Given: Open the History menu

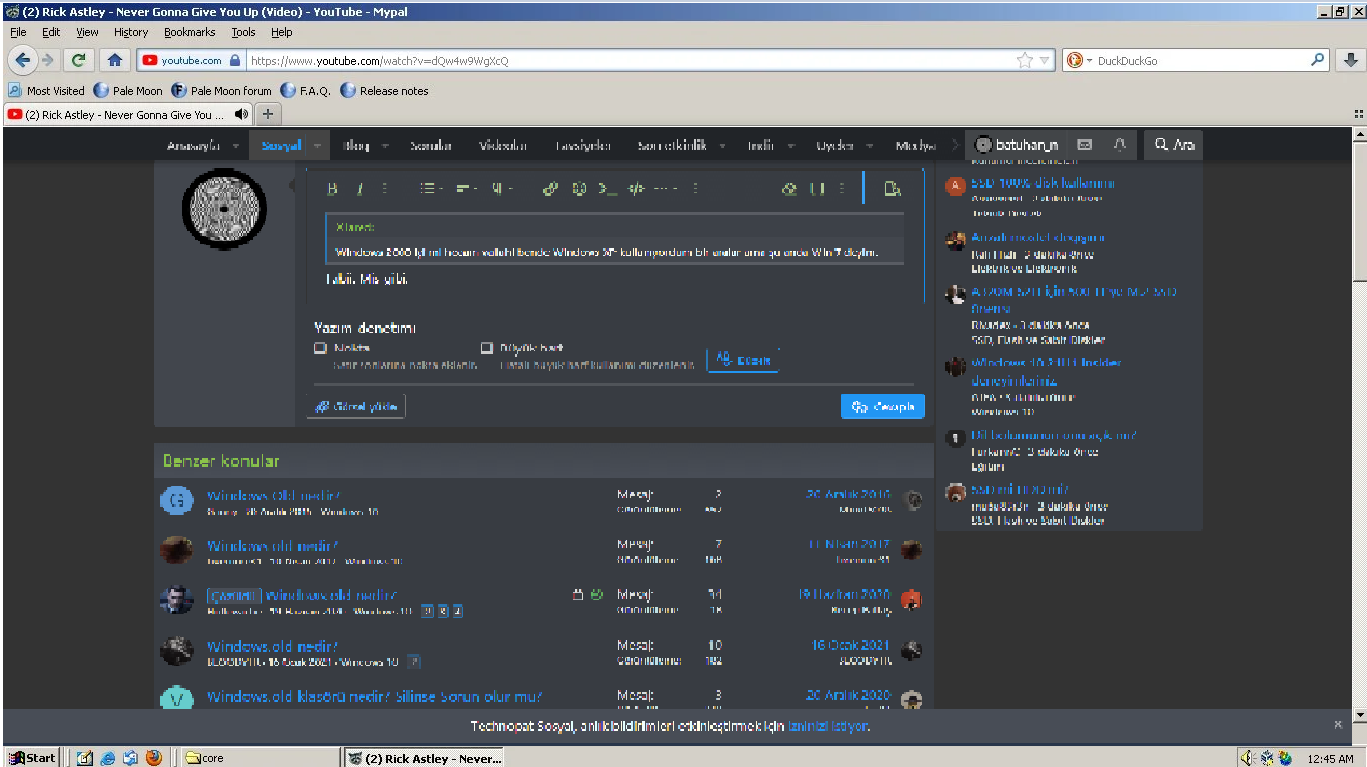Looking at the screenshot, I should [x=131, y=32].
